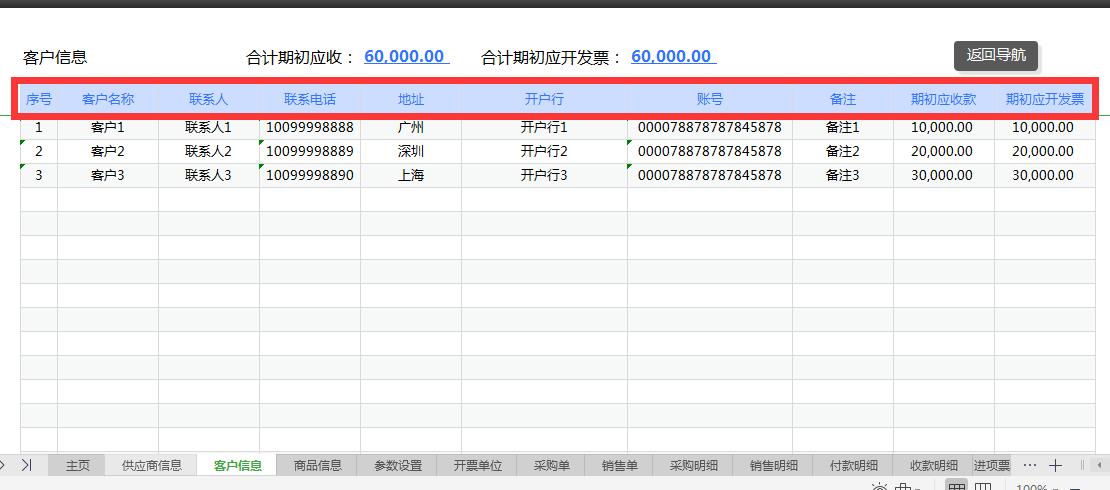Switch to the 采购单 sheet tab

click(x=551, y=465)
